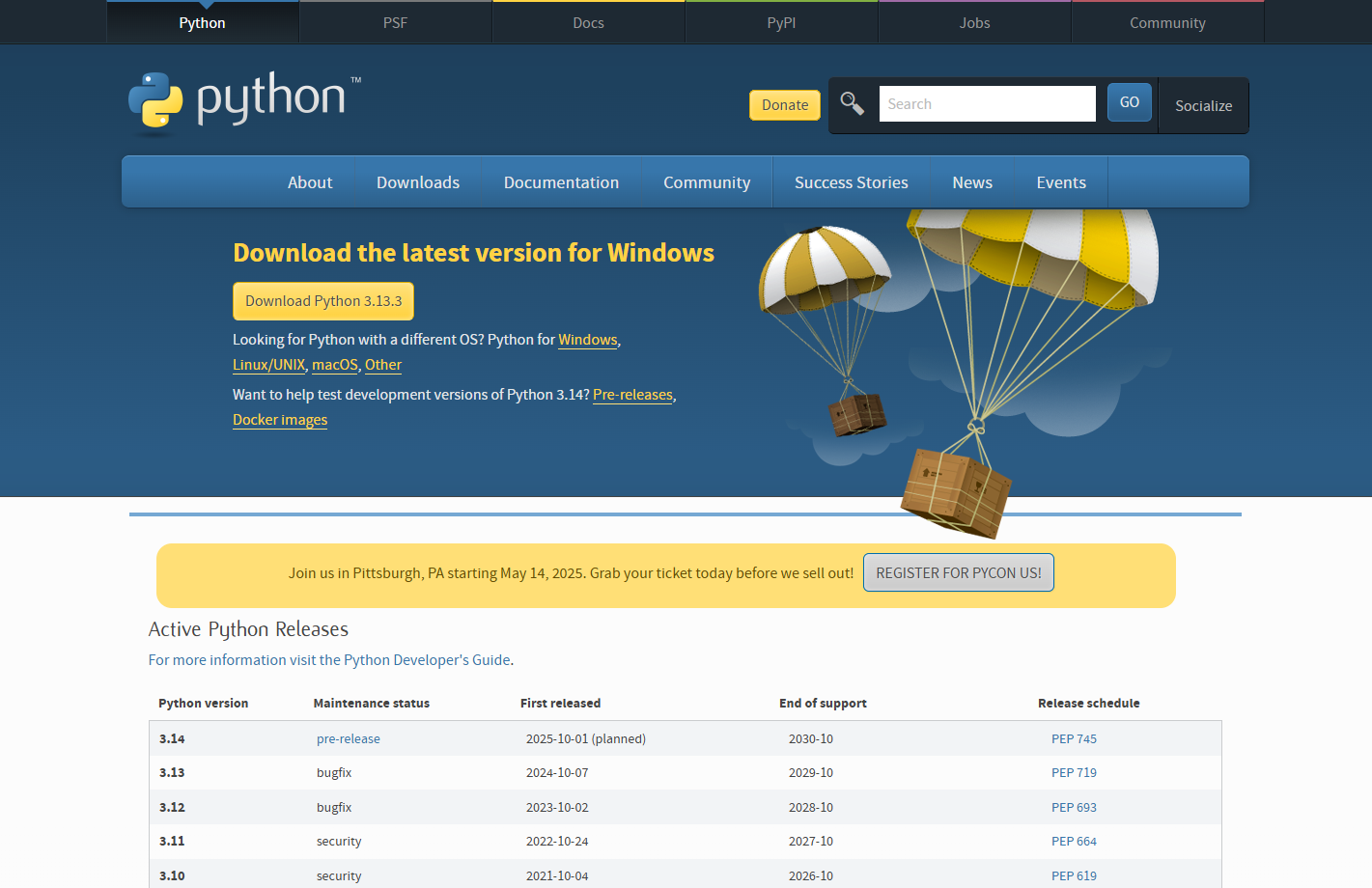Click the 'End of support' column header

tap(823, 704)
